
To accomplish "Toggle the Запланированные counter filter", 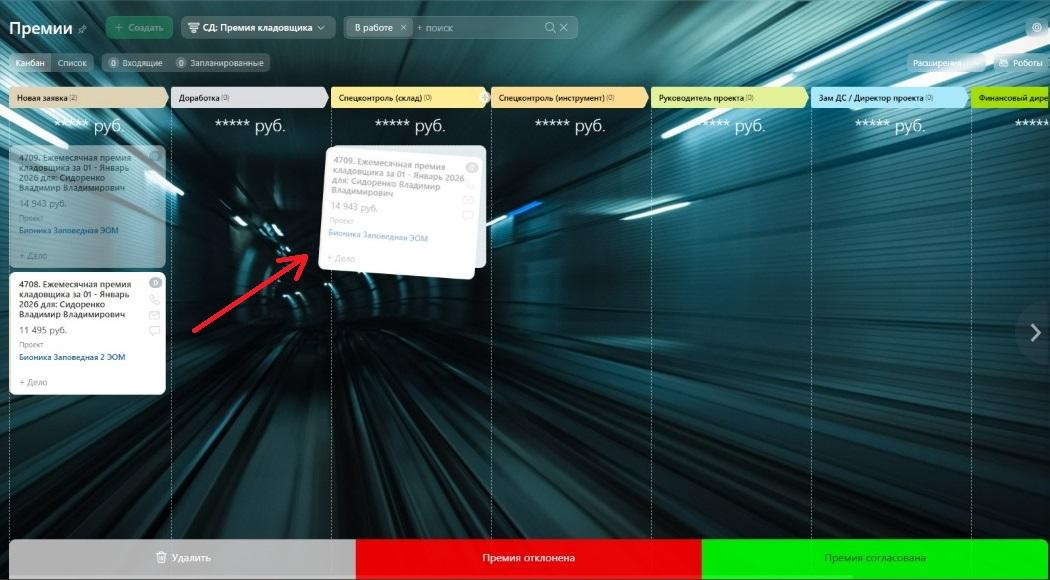I will pos(221,63).
